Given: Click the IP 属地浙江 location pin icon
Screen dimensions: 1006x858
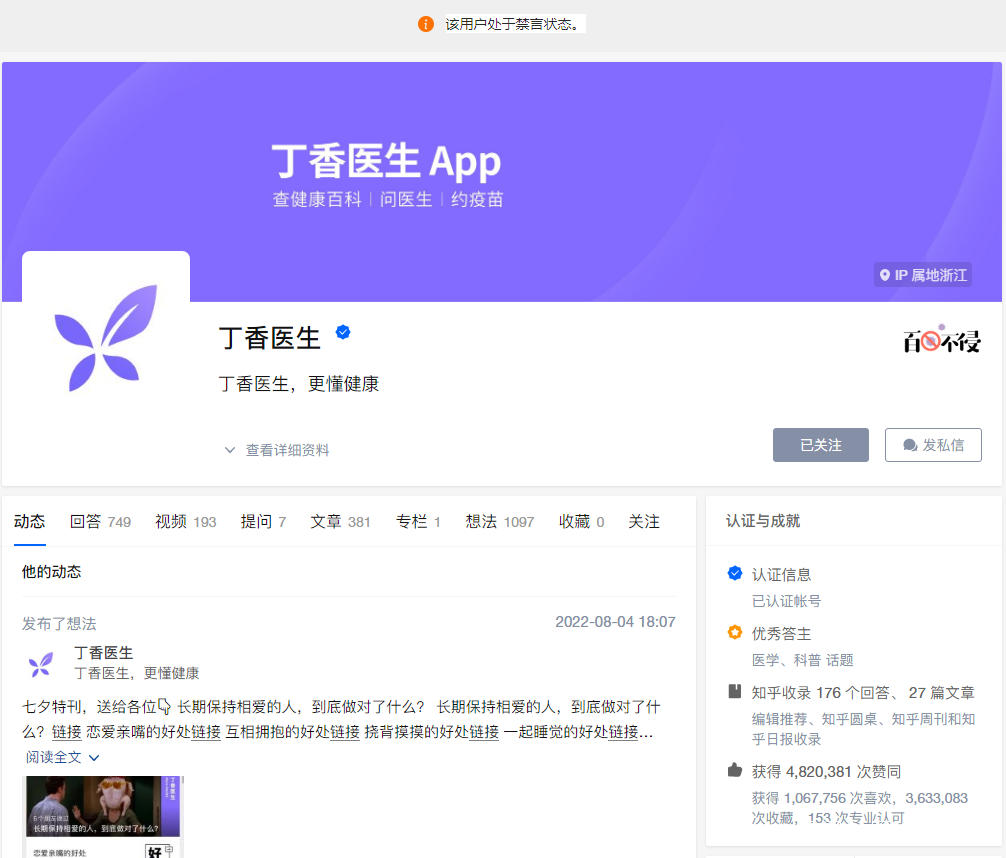Looking at the screenshot, I should point(885,275).
